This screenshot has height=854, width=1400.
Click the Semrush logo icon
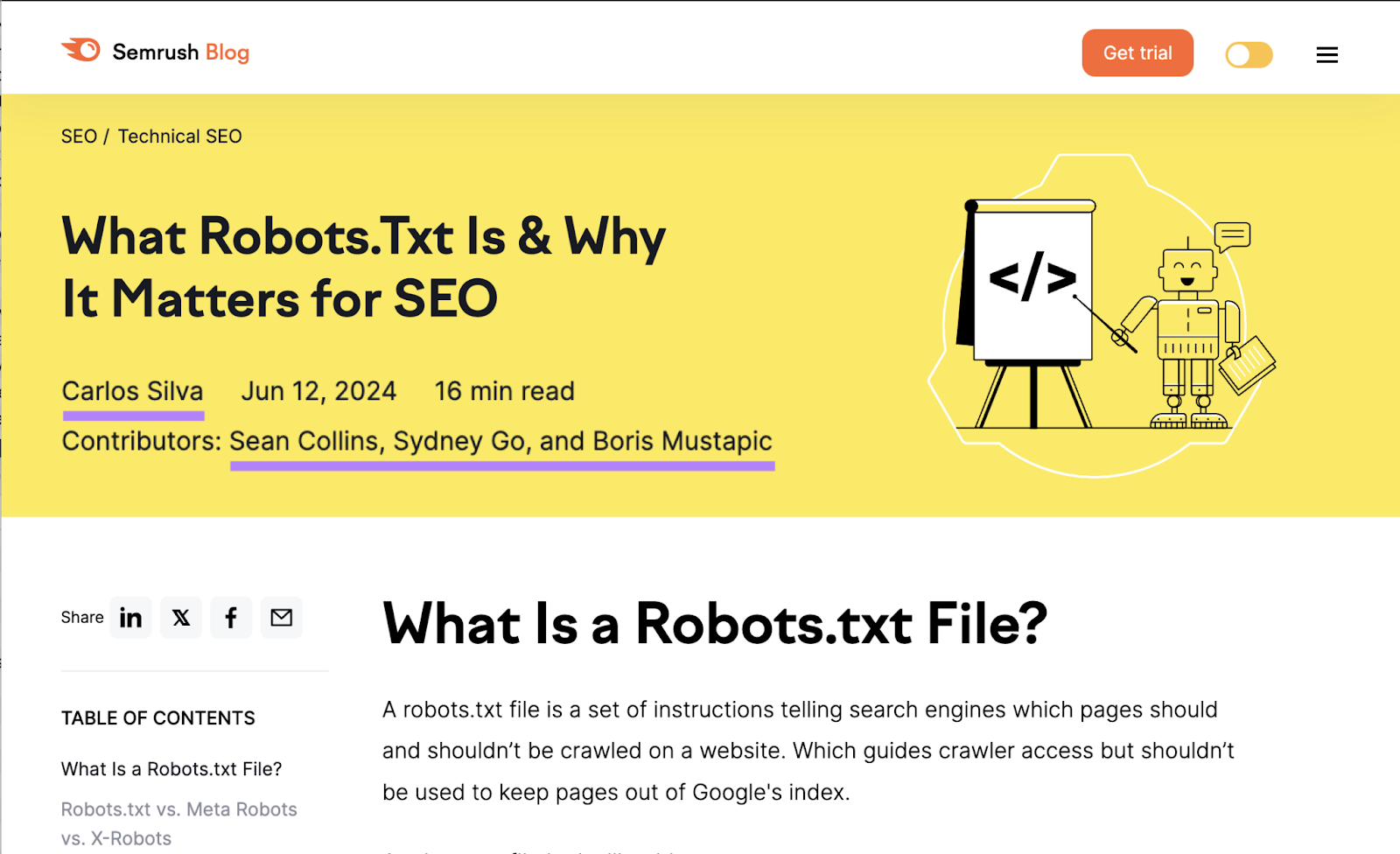coord(80,50)
